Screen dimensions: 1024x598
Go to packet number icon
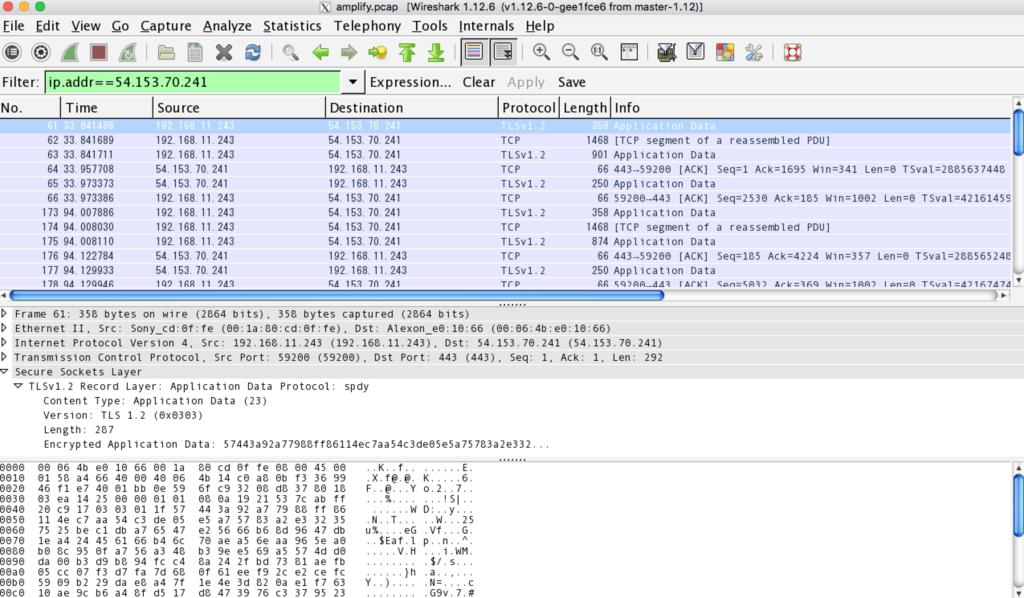coord(377,52)
